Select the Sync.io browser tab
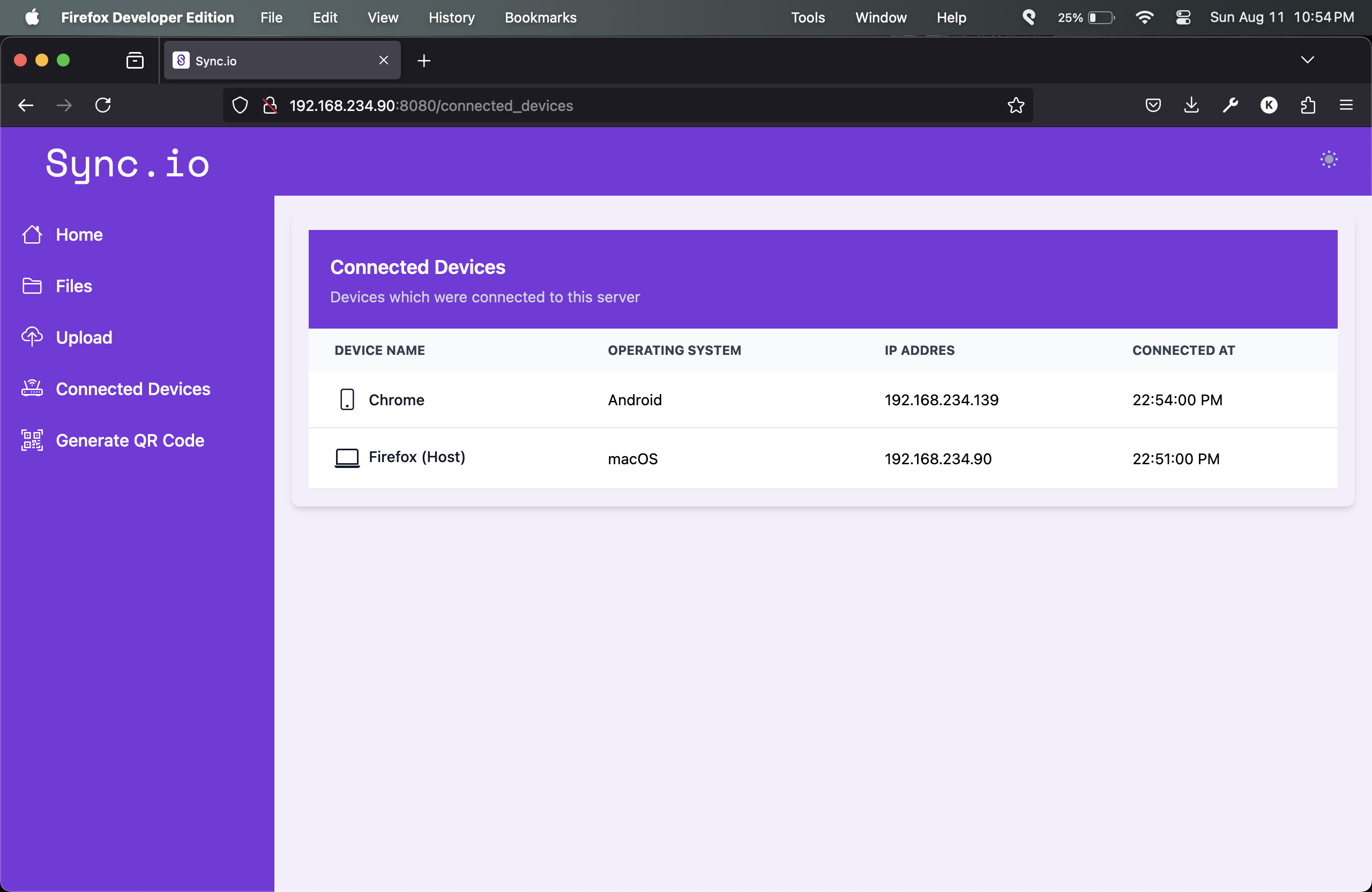Screen dimensions: 1372x892 tap(282, 61)
